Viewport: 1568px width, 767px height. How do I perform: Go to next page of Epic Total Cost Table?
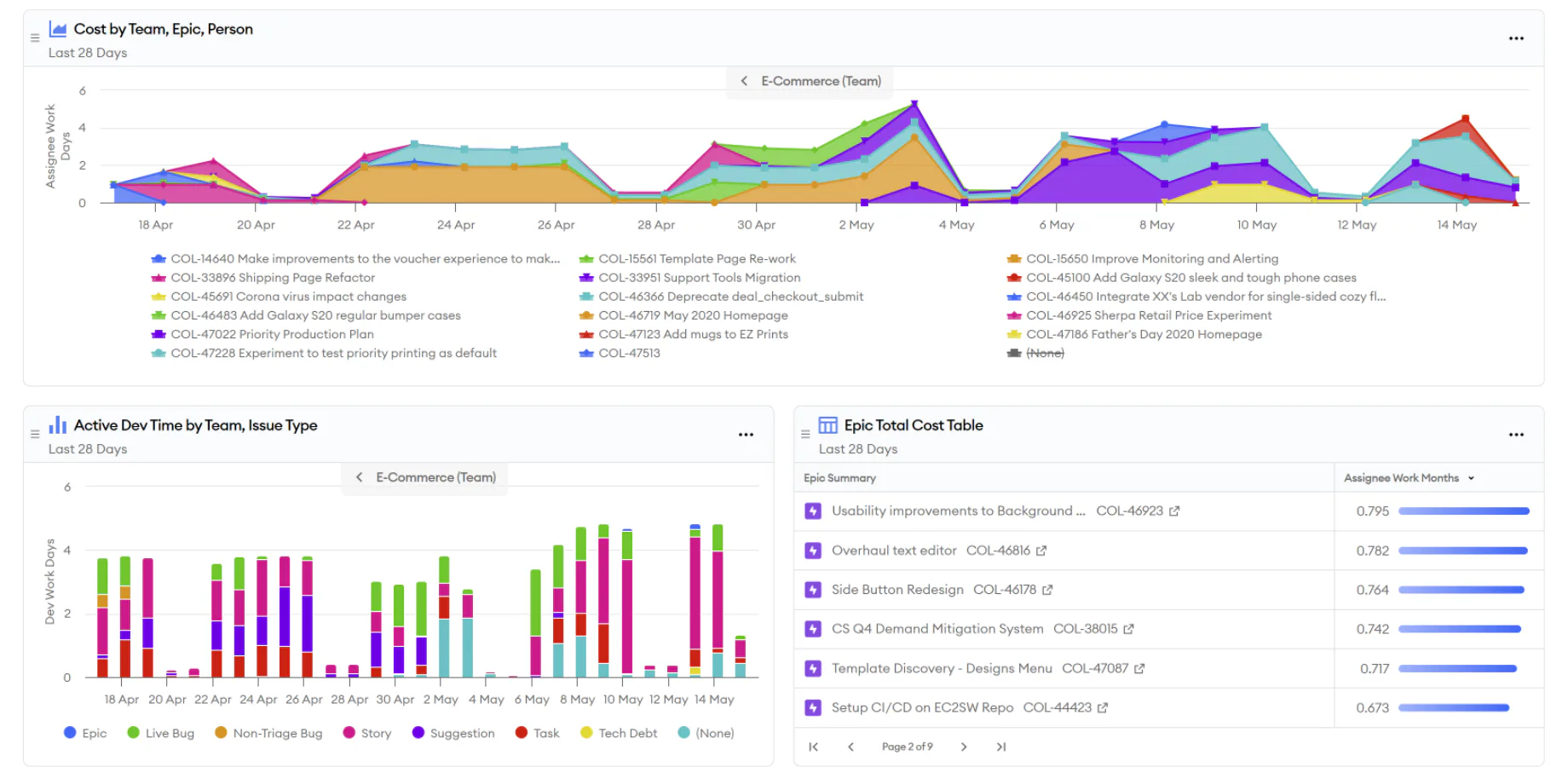tap(963, 747)
